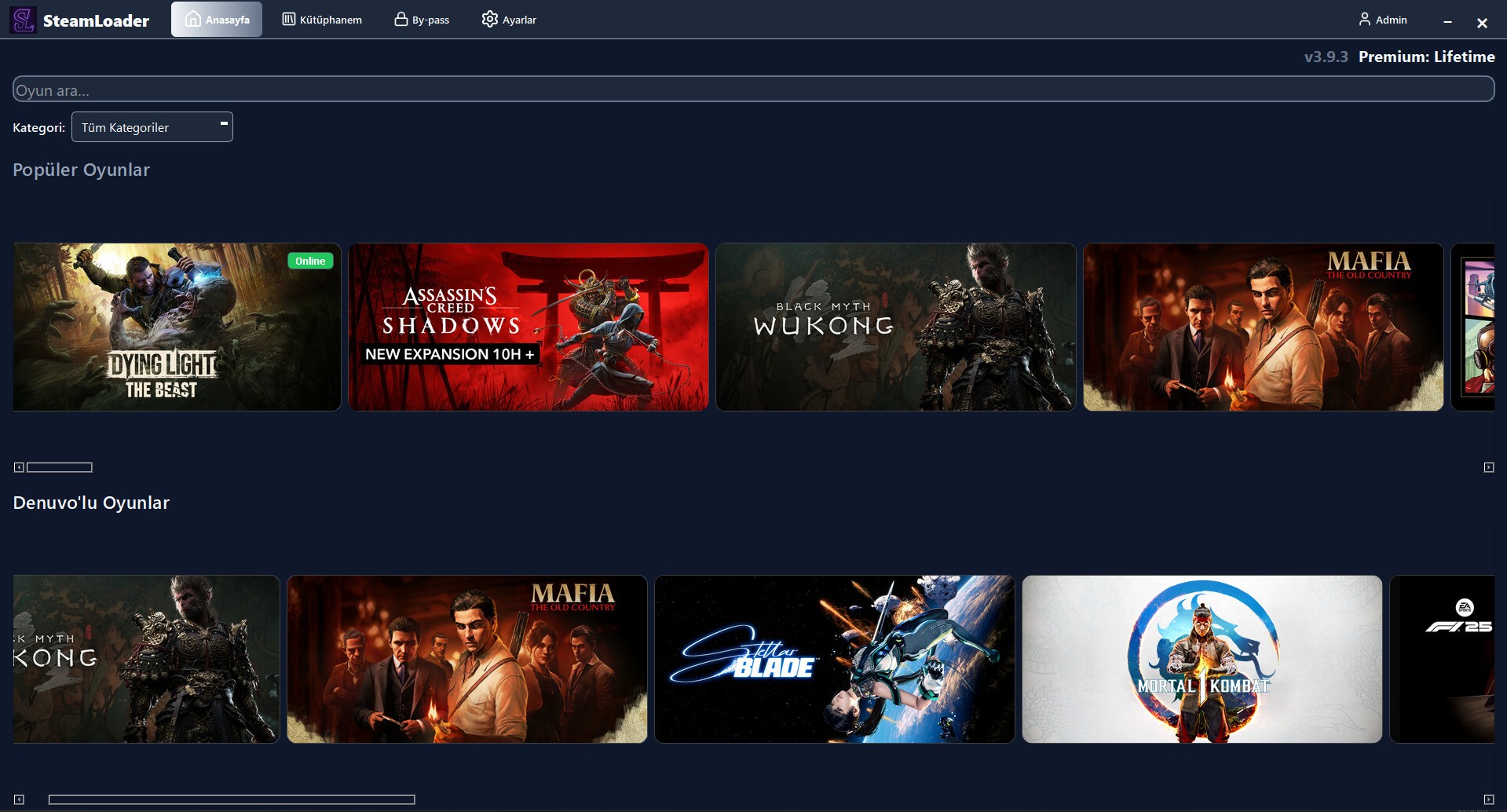
Task: Click the By-pass lock icon
Action: 401,20
